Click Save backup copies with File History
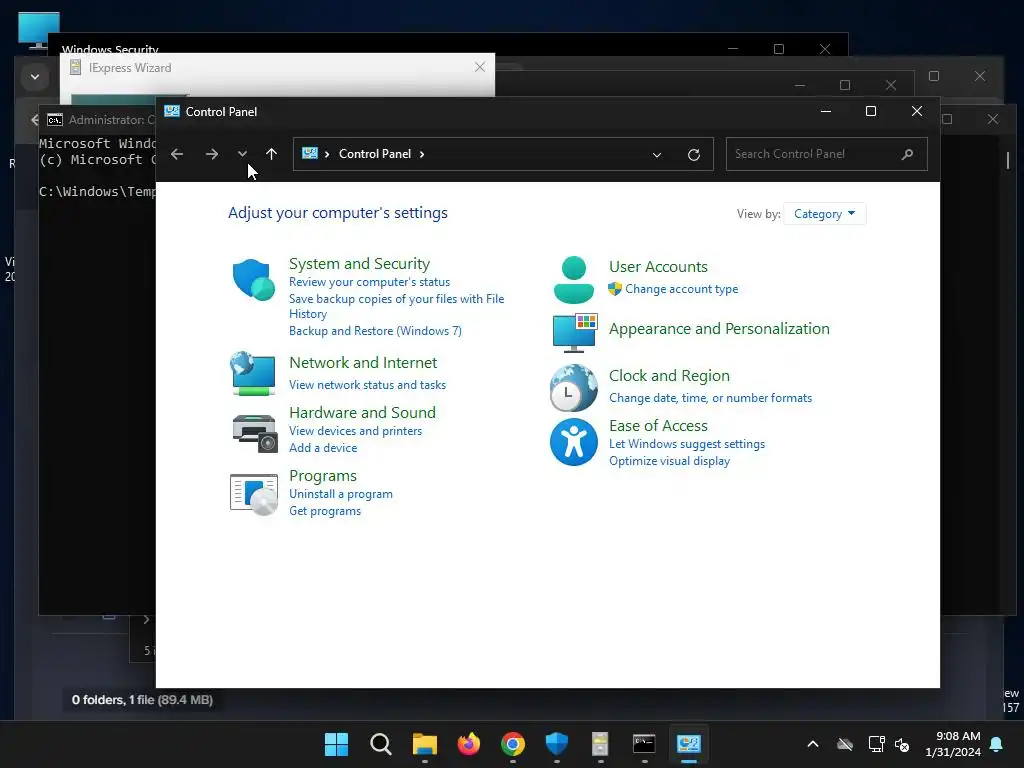This screenshot has height=768, width=1024. click(396, 306)
